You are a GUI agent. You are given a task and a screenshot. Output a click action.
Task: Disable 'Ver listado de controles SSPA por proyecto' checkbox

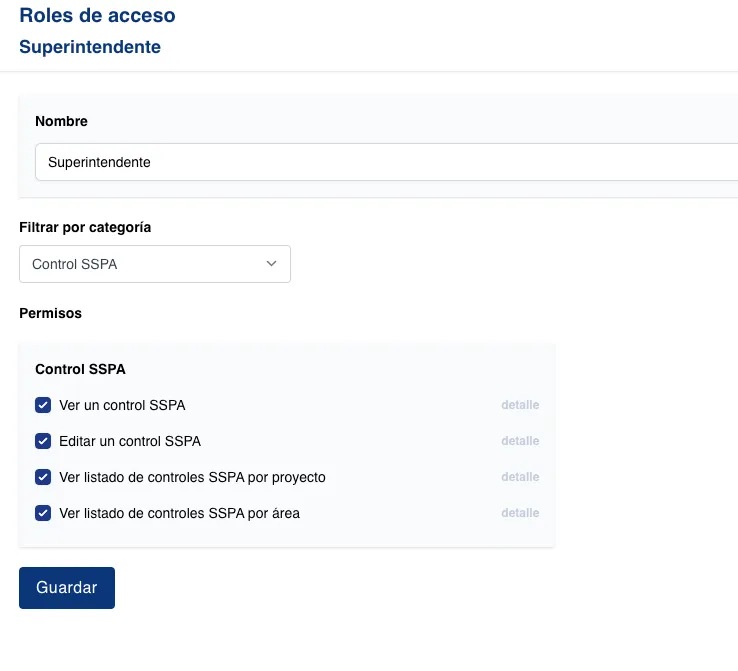[43, 477]
